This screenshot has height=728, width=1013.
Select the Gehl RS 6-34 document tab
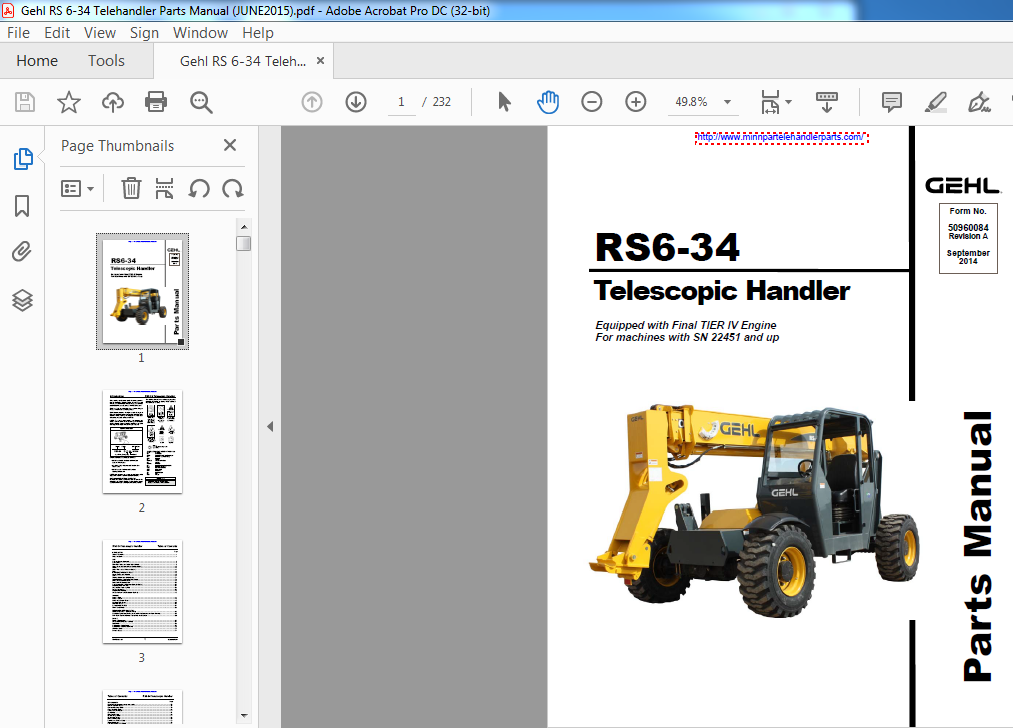243,61
